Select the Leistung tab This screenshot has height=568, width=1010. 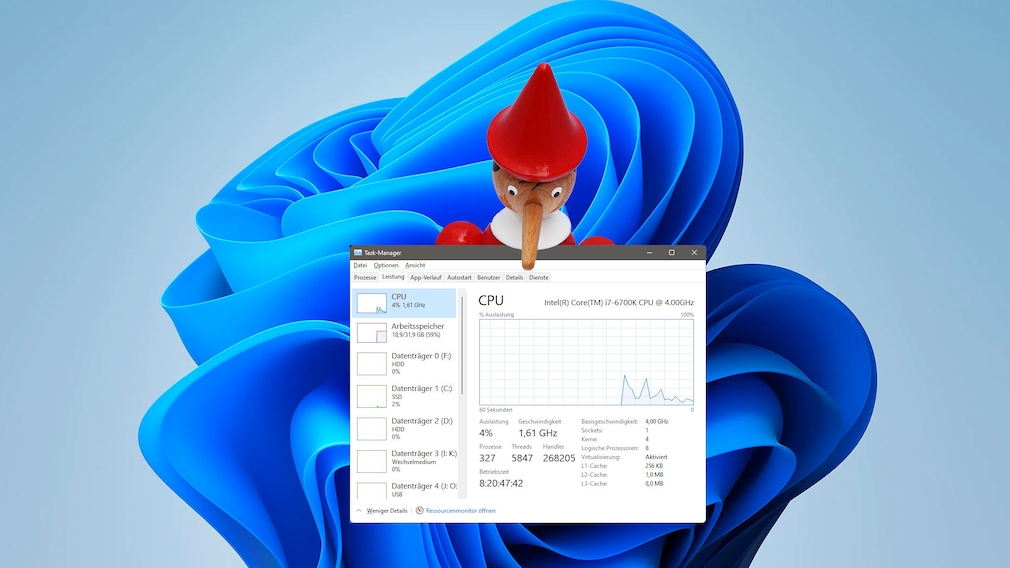(x=393, y=277)
